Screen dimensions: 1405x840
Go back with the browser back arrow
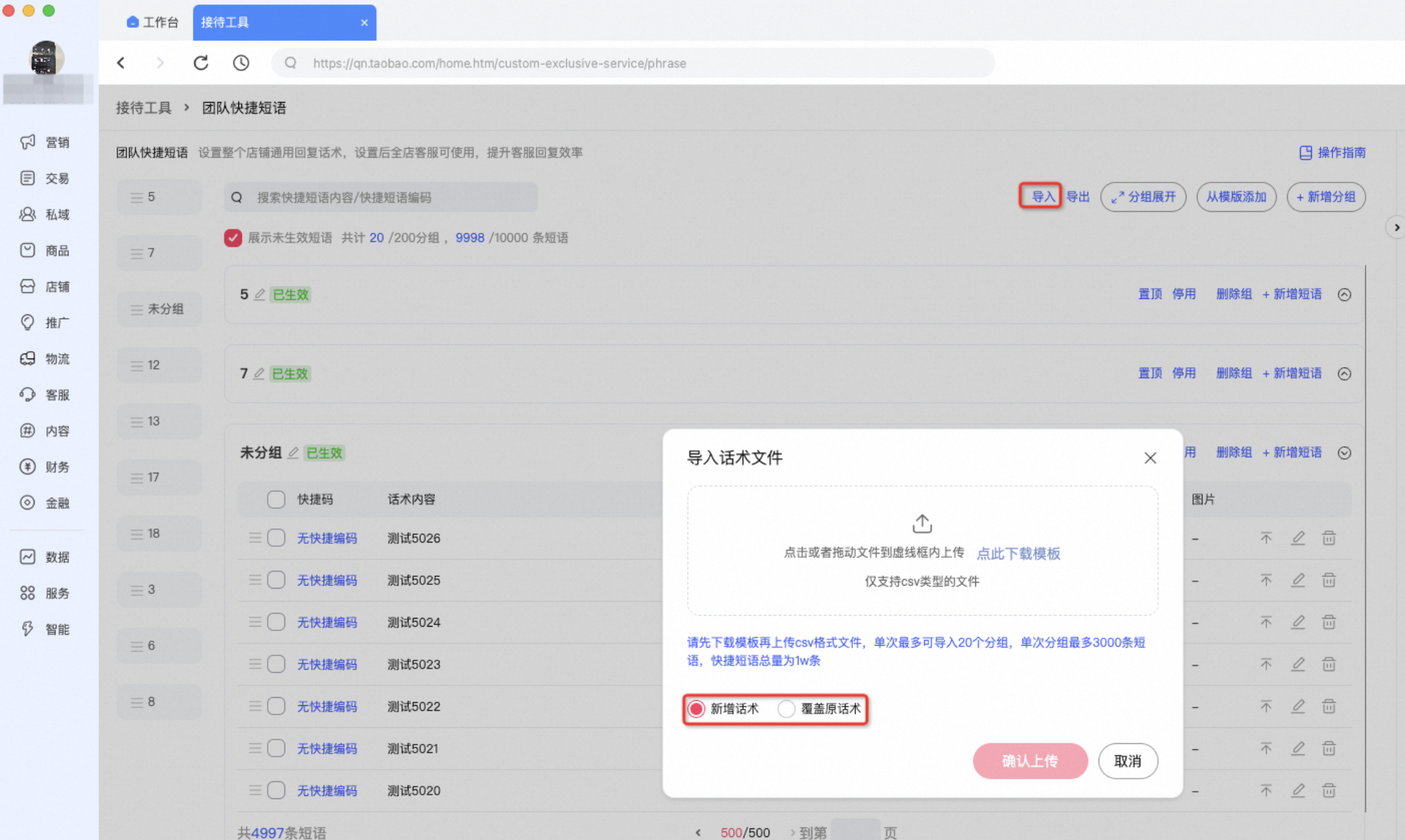click(121, 63)
